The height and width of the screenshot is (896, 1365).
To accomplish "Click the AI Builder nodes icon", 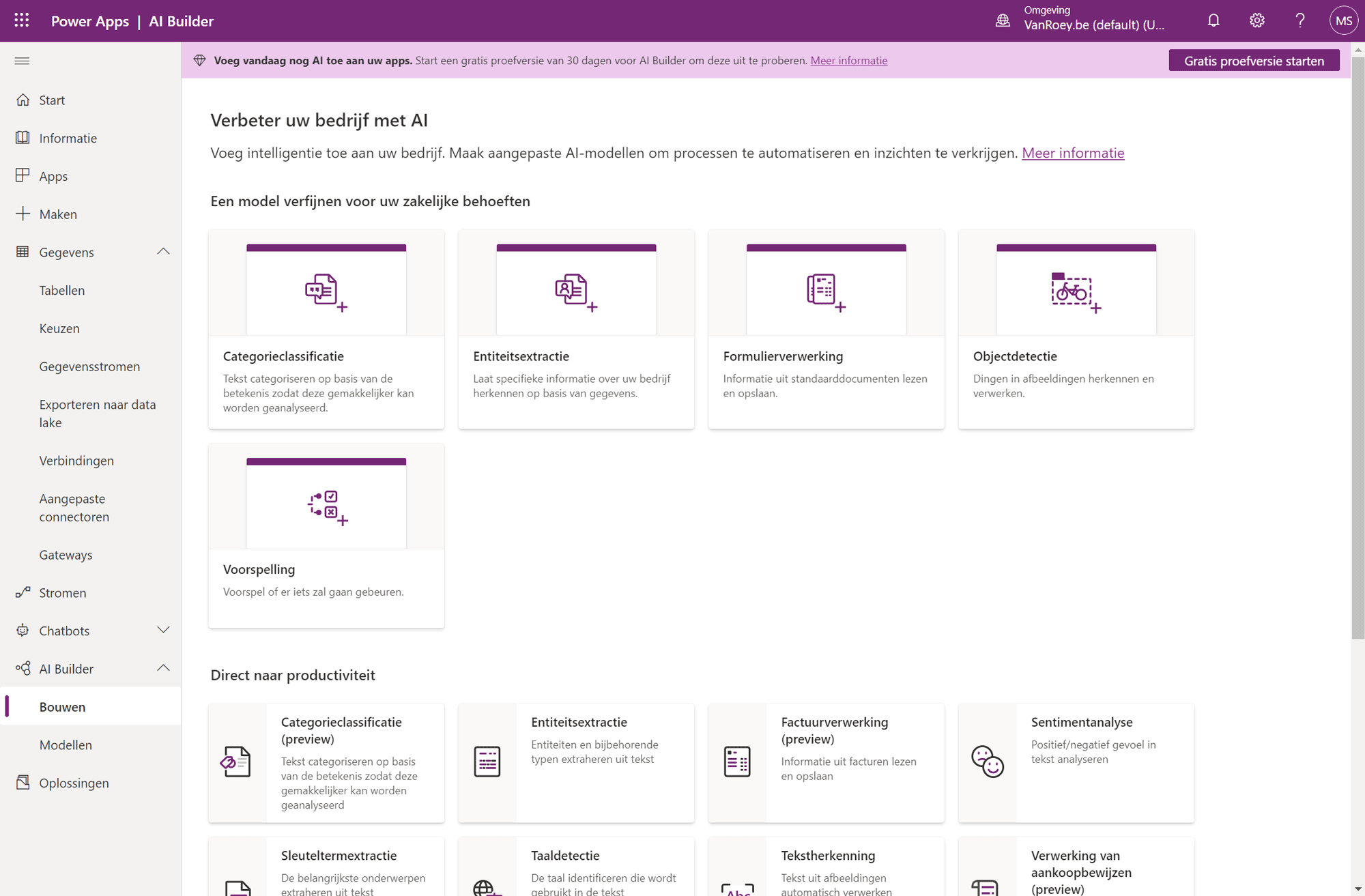I will pos(23,669).
